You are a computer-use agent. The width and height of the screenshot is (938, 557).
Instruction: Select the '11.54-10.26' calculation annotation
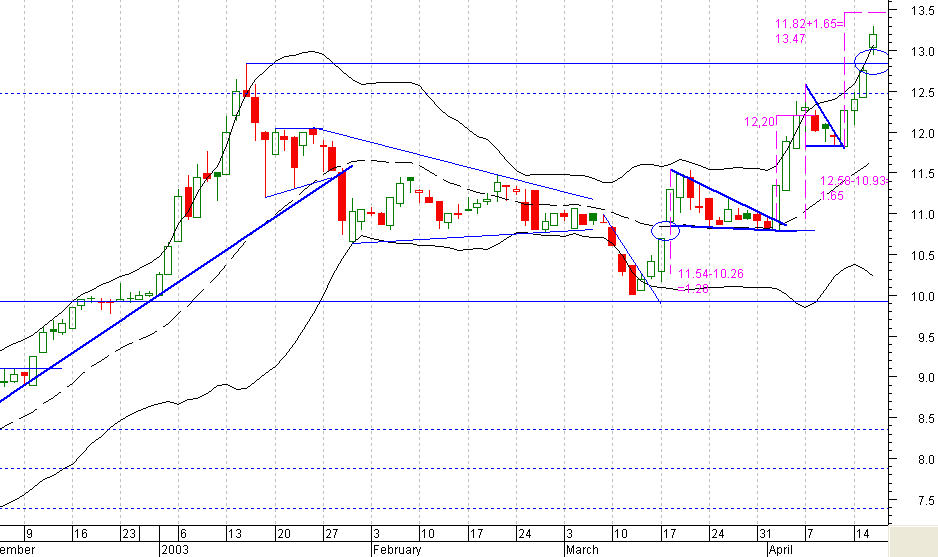pyautogui.click(x=711, y=274)
